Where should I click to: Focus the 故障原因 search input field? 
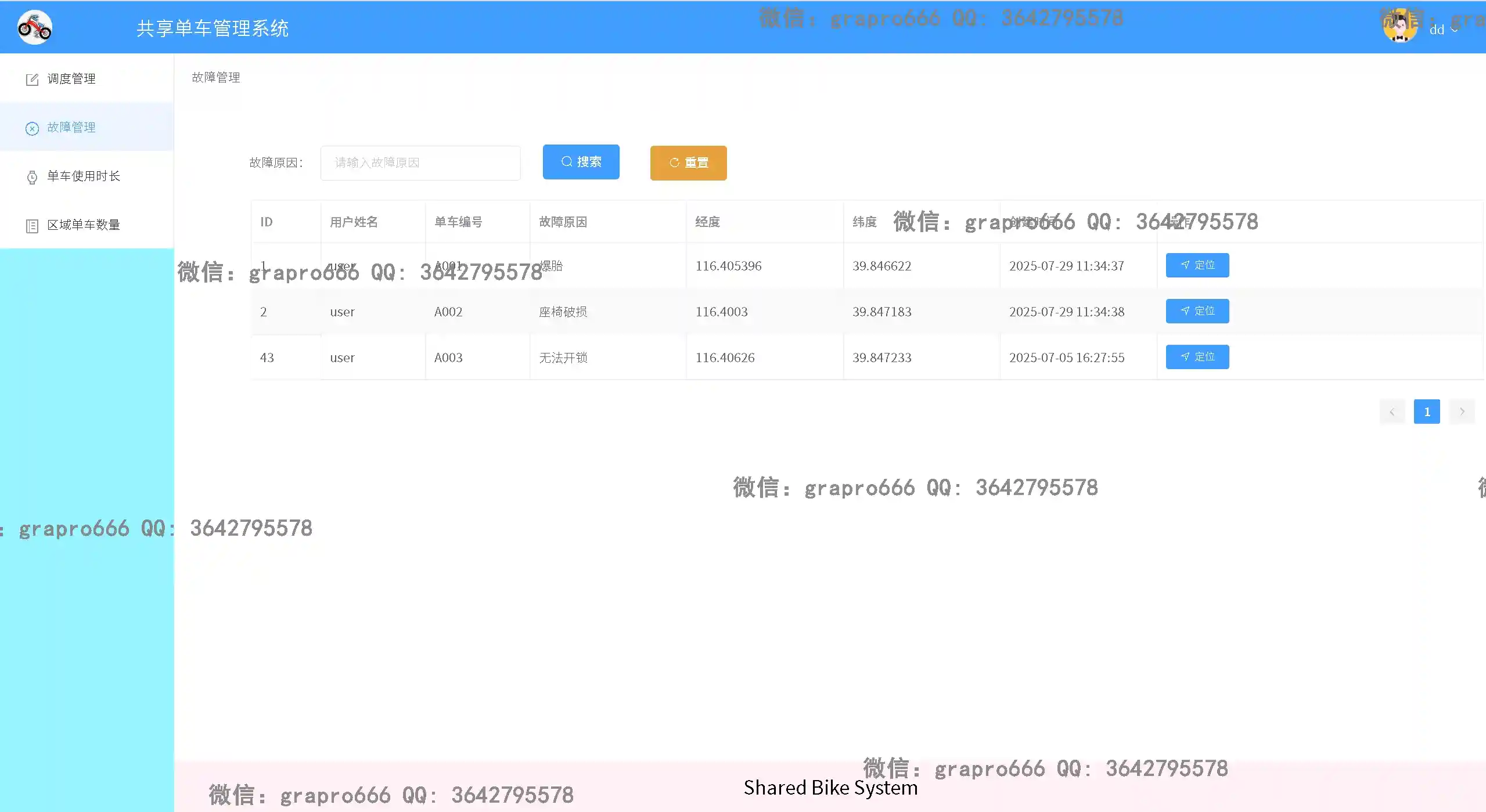(420, 163)
